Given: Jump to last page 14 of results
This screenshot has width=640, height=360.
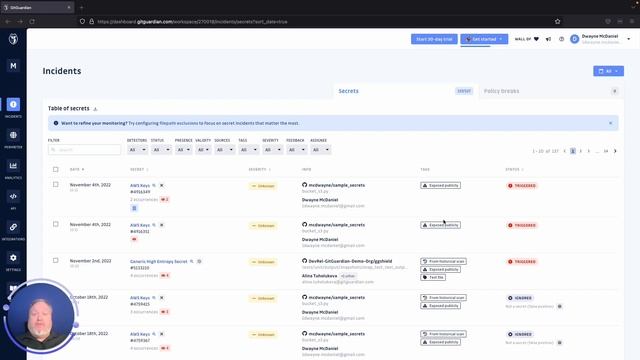Looking at the screenshot, I should pyautogui.click(x=606, y=151).
